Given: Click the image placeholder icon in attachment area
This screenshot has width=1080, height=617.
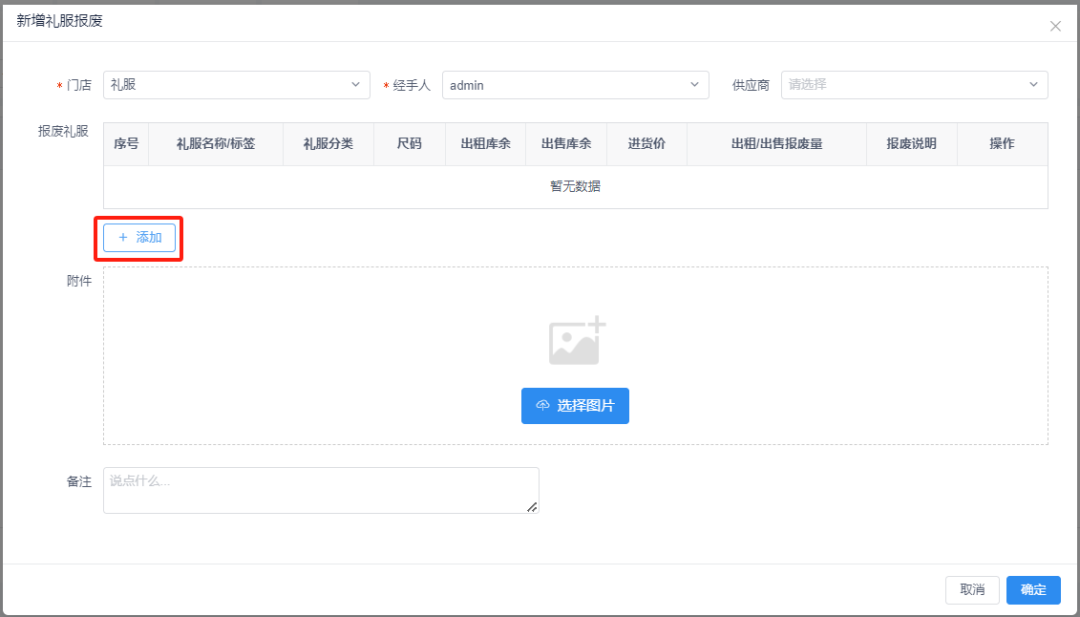Looking at the screenshot, I should pos(575,340).
